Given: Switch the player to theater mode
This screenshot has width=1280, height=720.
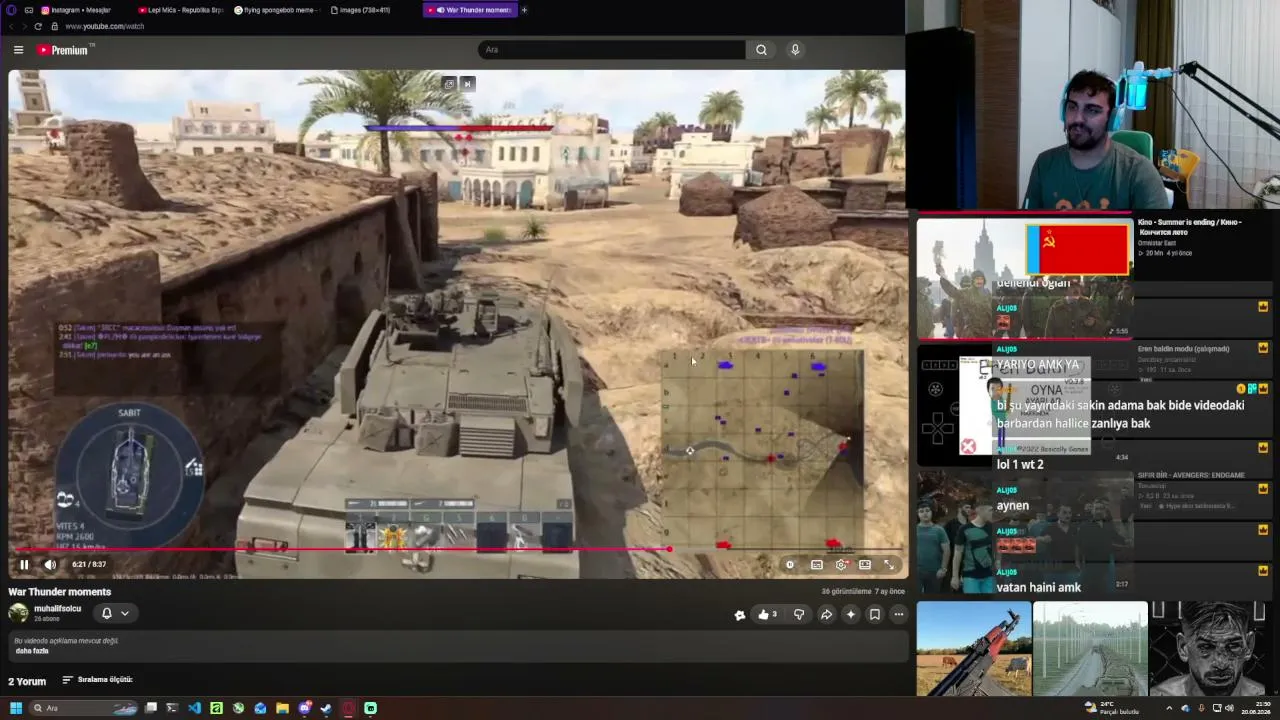Looking at the screenshot, I should [865, 564].
